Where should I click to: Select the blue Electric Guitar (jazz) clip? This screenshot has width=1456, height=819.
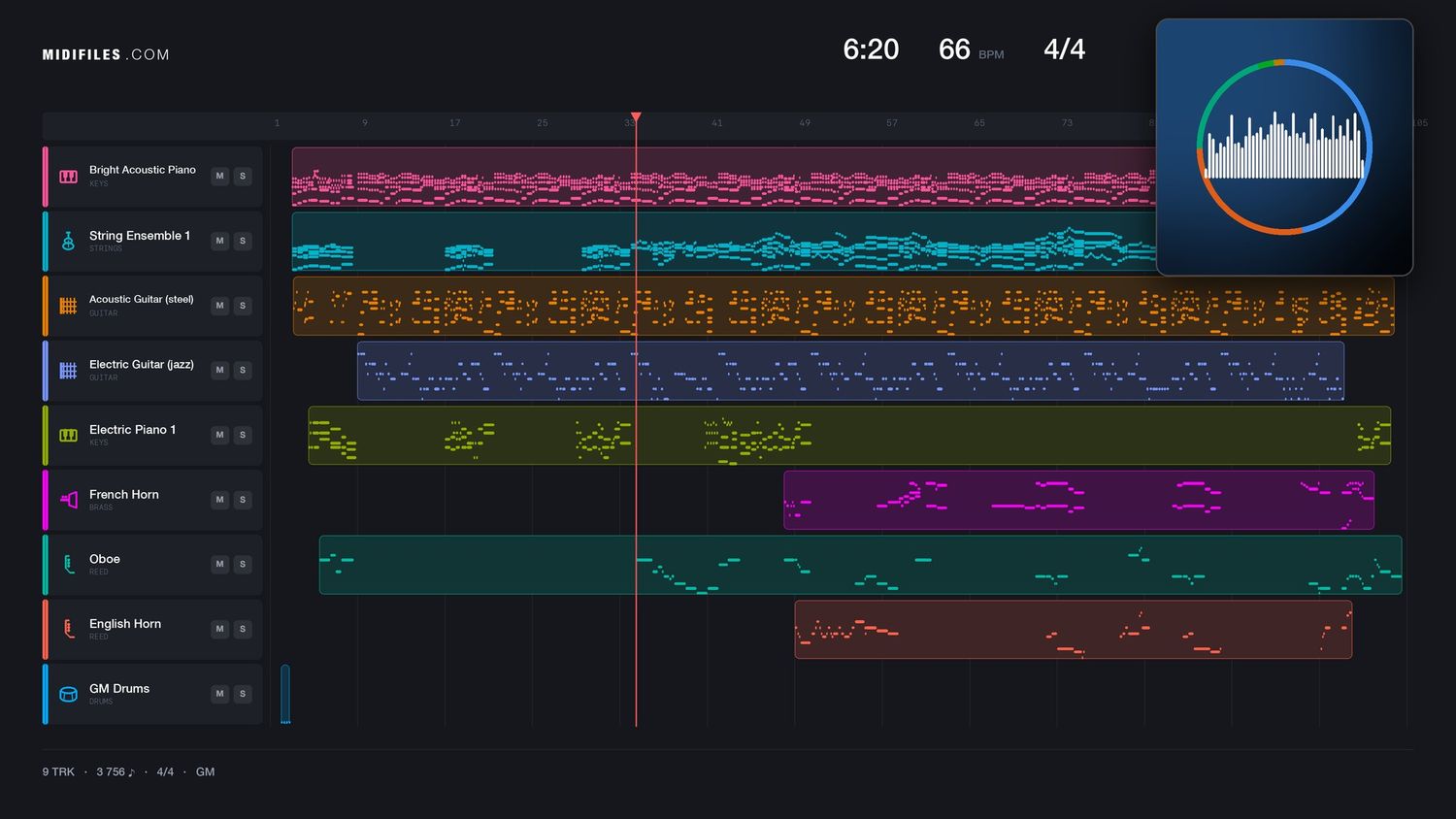pos(850,371)
